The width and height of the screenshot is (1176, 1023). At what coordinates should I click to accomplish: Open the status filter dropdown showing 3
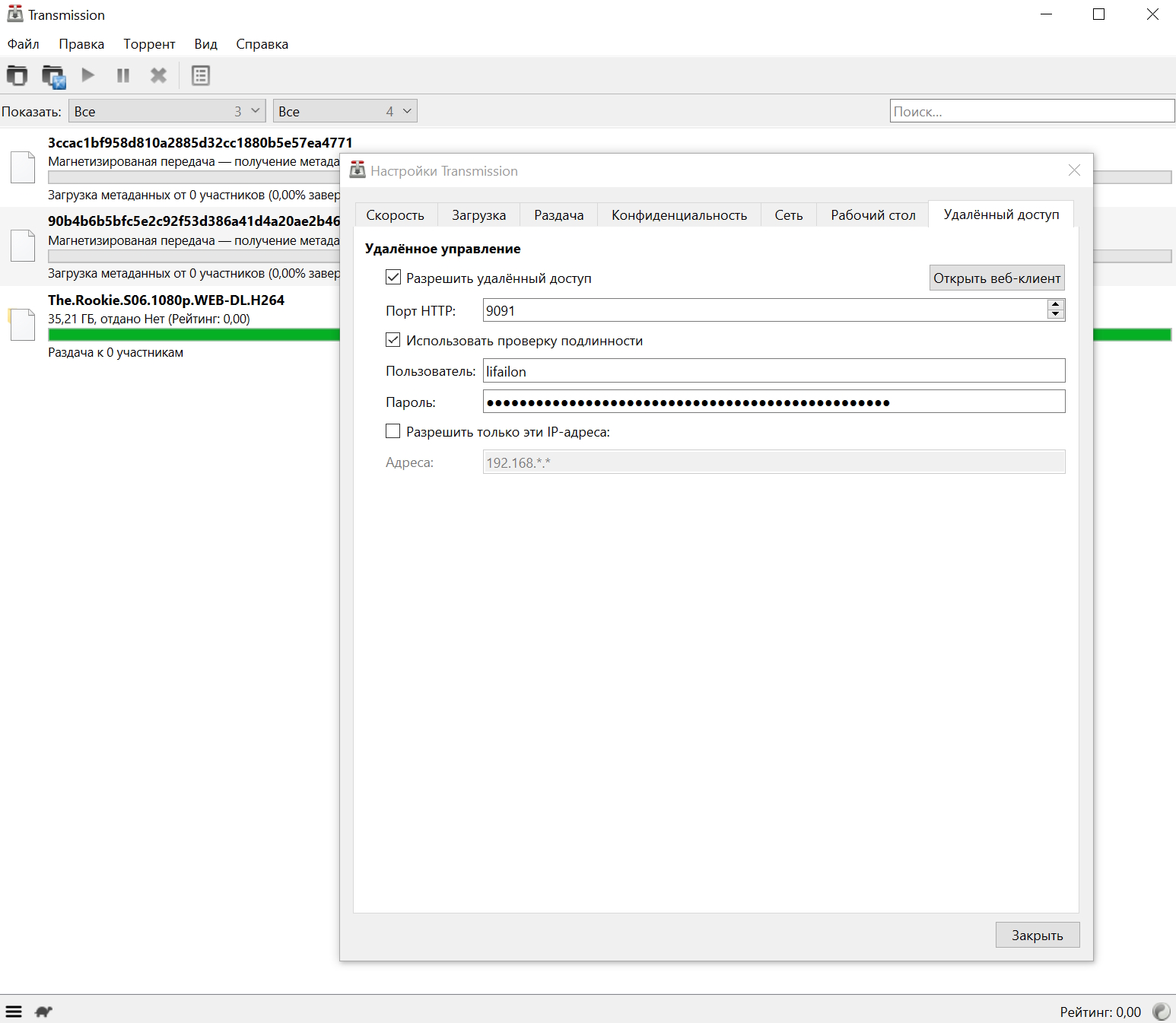coord(167,111)
